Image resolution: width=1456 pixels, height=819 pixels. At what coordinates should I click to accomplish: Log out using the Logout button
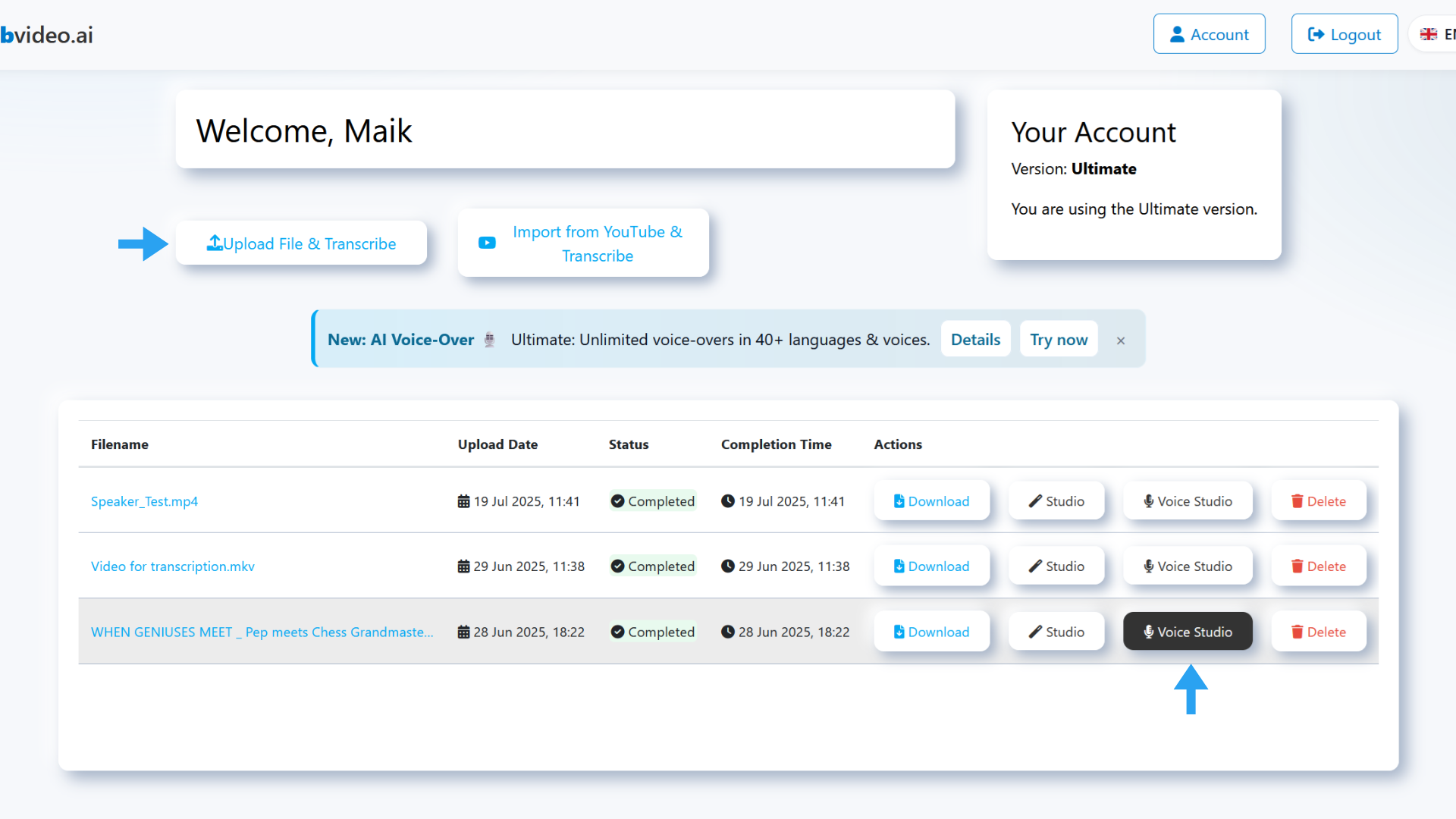[1345, 33]
